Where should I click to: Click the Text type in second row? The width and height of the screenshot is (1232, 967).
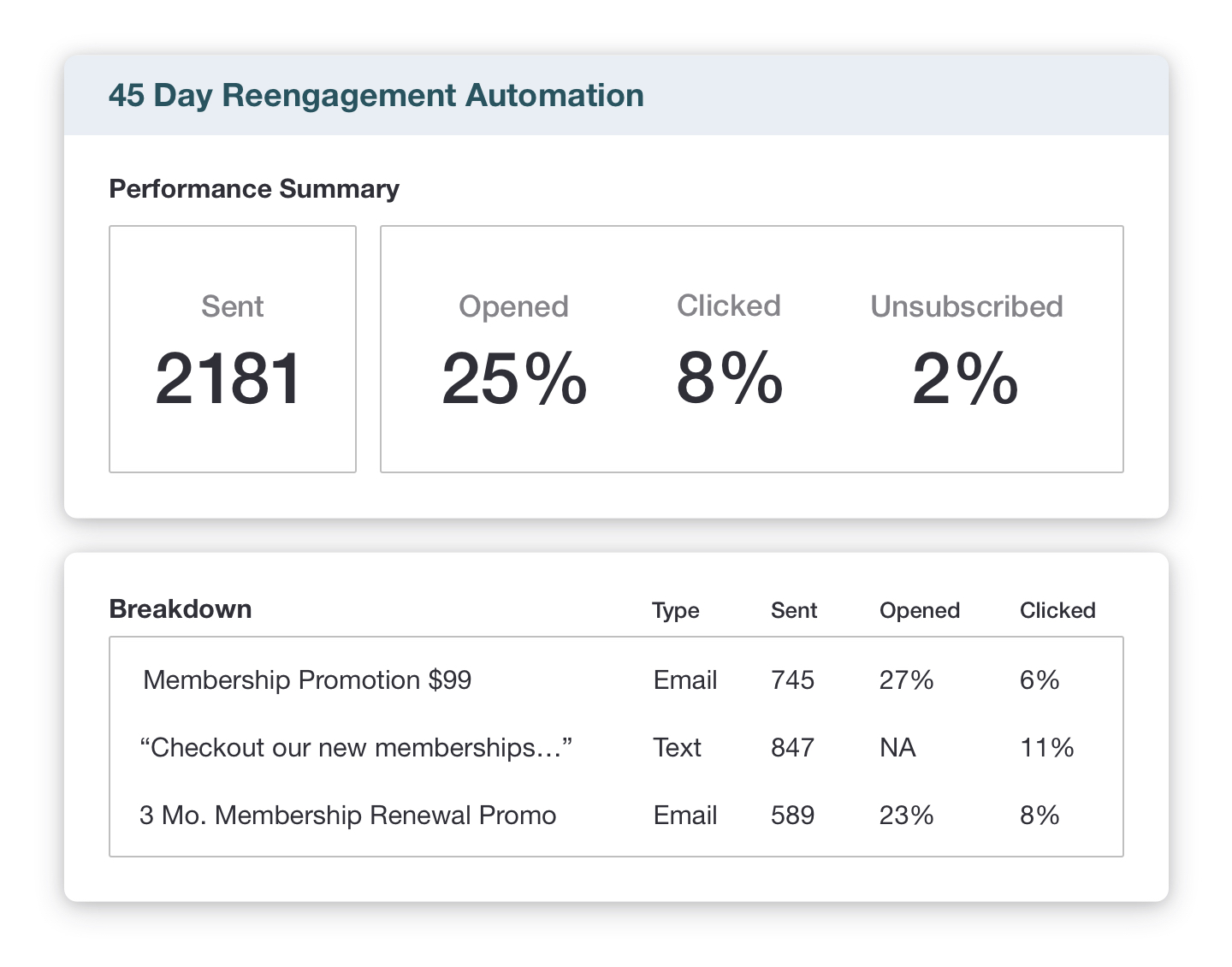pyautogui.click(x=677, y=748)
